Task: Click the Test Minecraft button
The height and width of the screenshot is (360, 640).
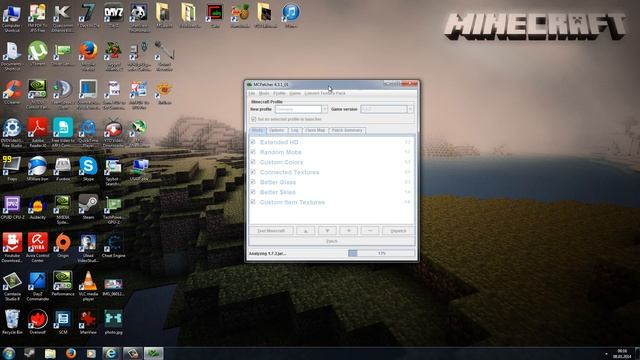Action: coord(271,231)
